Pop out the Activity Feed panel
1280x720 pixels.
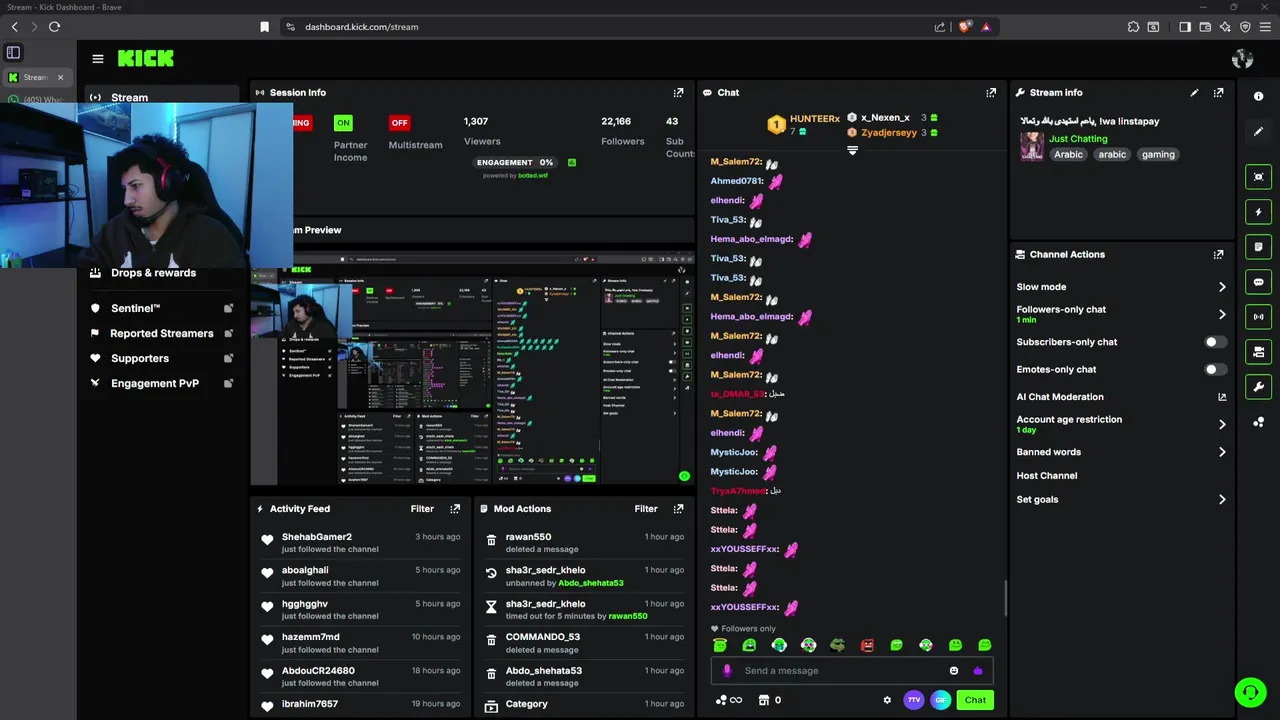(455, 508)
